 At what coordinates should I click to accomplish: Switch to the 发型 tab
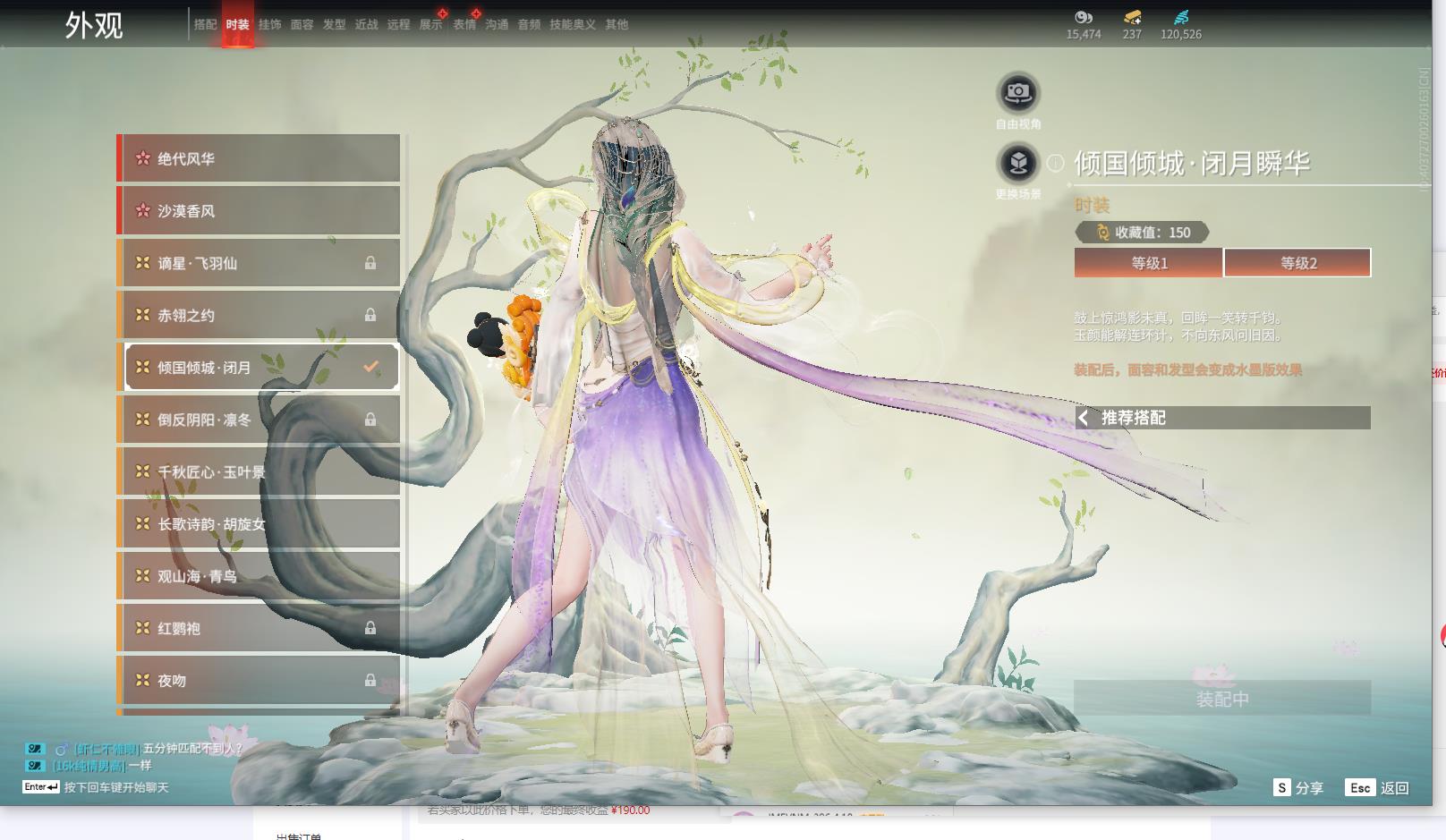334,24
